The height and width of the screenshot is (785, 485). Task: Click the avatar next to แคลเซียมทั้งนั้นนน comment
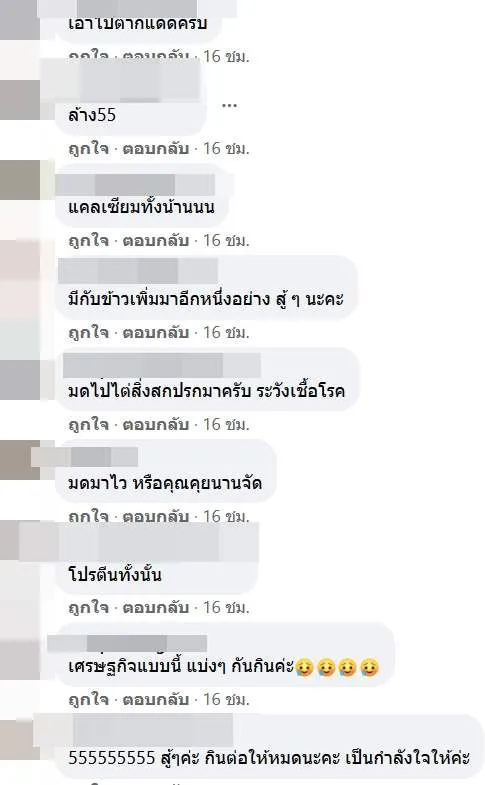point(20,180)
